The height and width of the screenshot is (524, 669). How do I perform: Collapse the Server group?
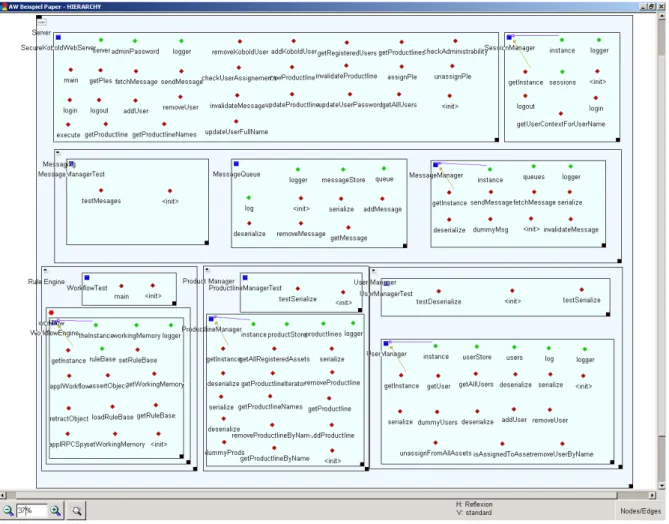pos(42,22)
